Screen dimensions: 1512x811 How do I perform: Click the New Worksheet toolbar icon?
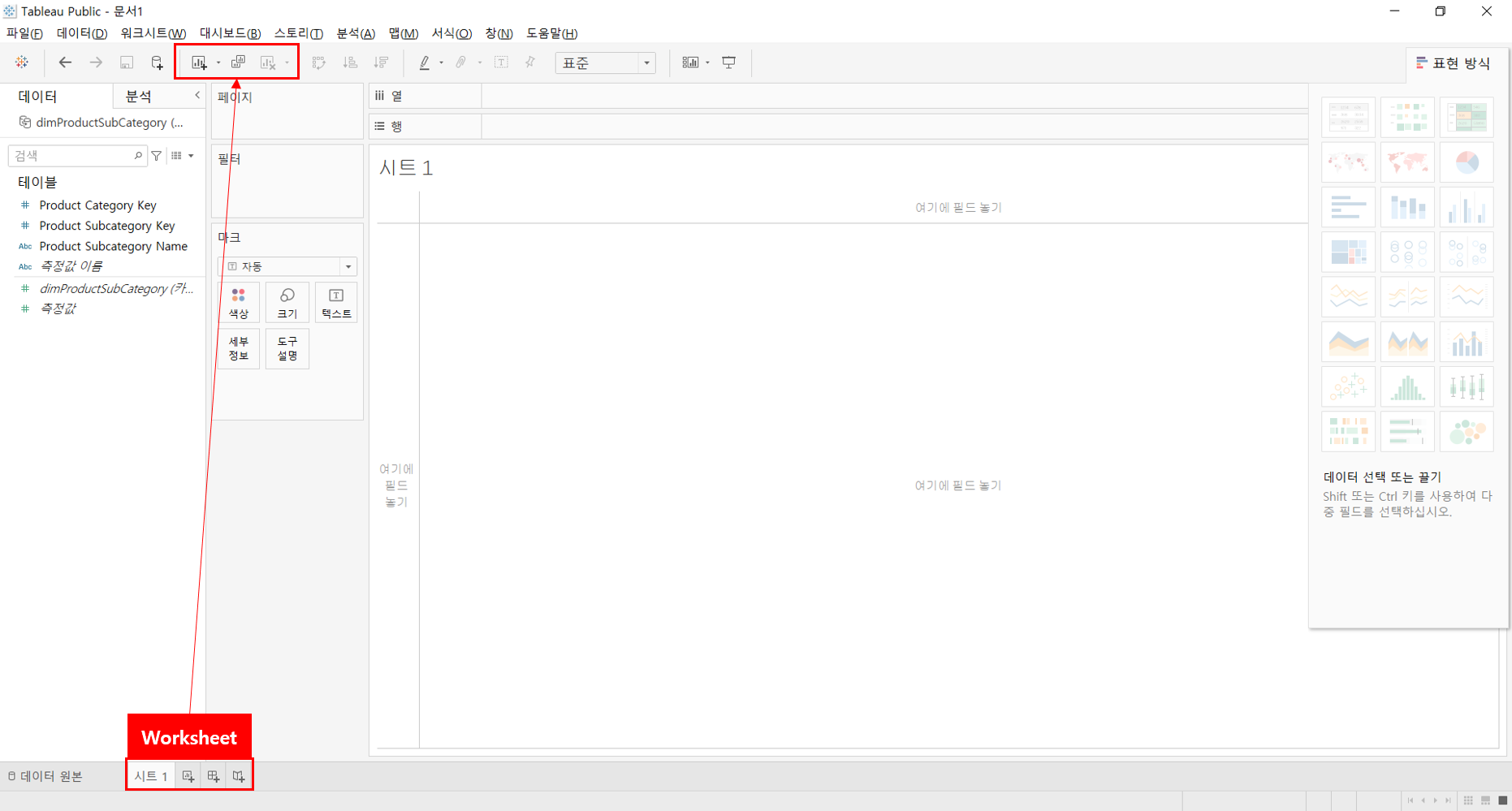[x=199, y=63]
